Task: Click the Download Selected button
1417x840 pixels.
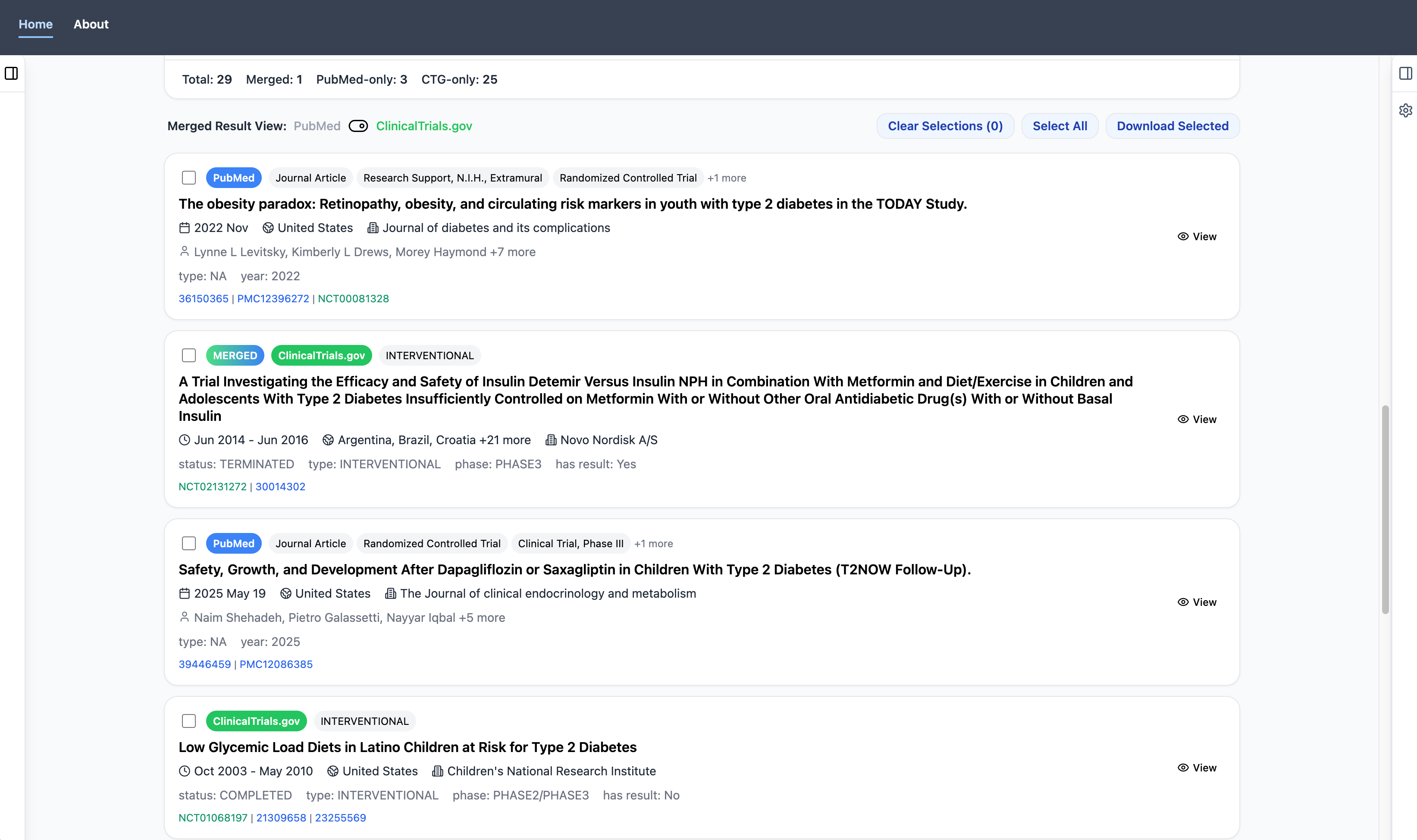Action: 1172,126
